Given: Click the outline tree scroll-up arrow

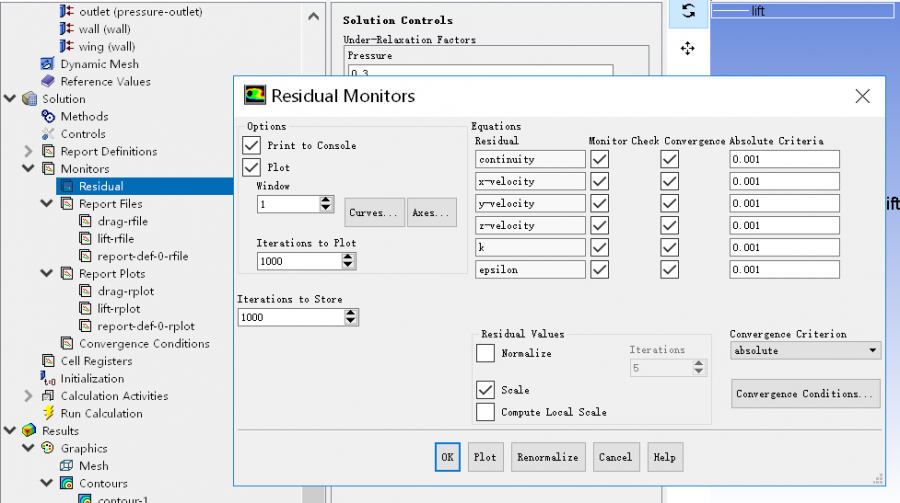Looking at the screenshot, I should [313, 16].
